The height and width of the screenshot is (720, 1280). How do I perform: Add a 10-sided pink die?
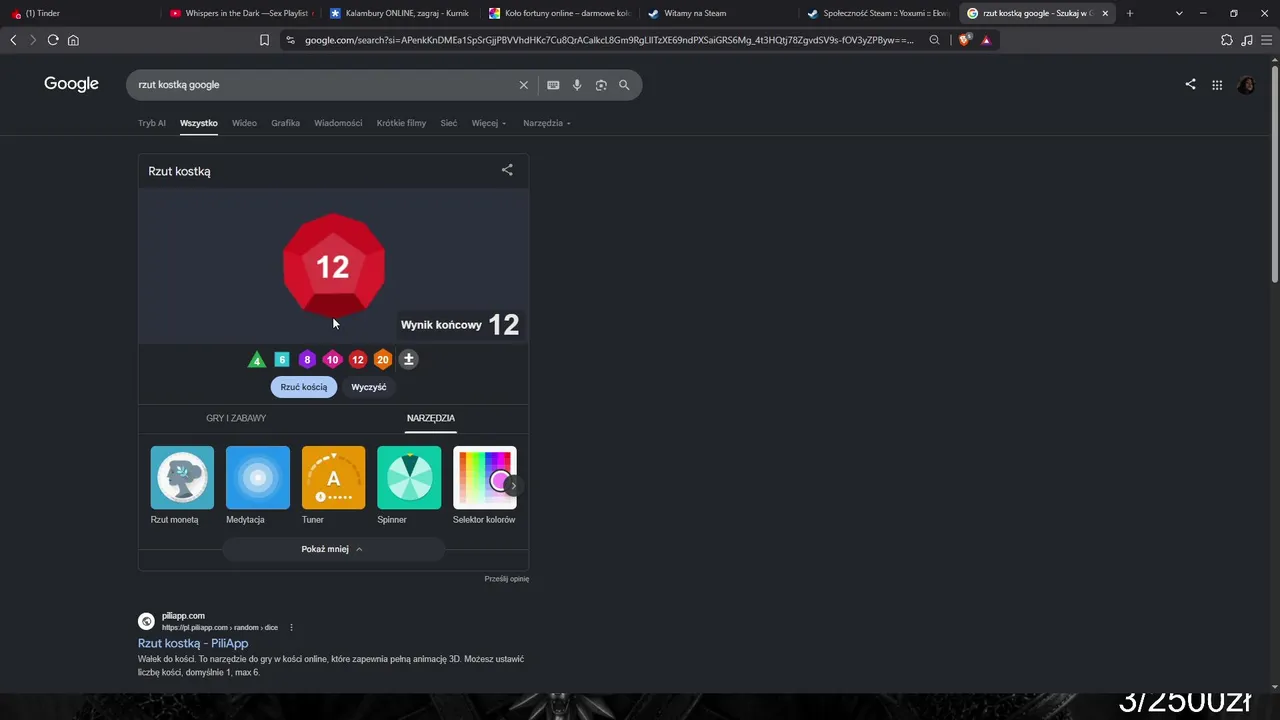(332, 360)
